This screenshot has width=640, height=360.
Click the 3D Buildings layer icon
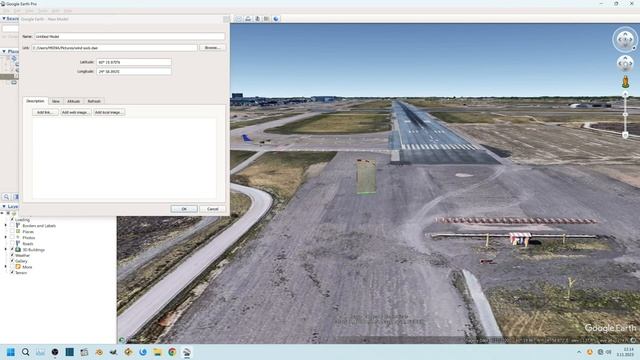pyautogui.click(x=18, y=249)
